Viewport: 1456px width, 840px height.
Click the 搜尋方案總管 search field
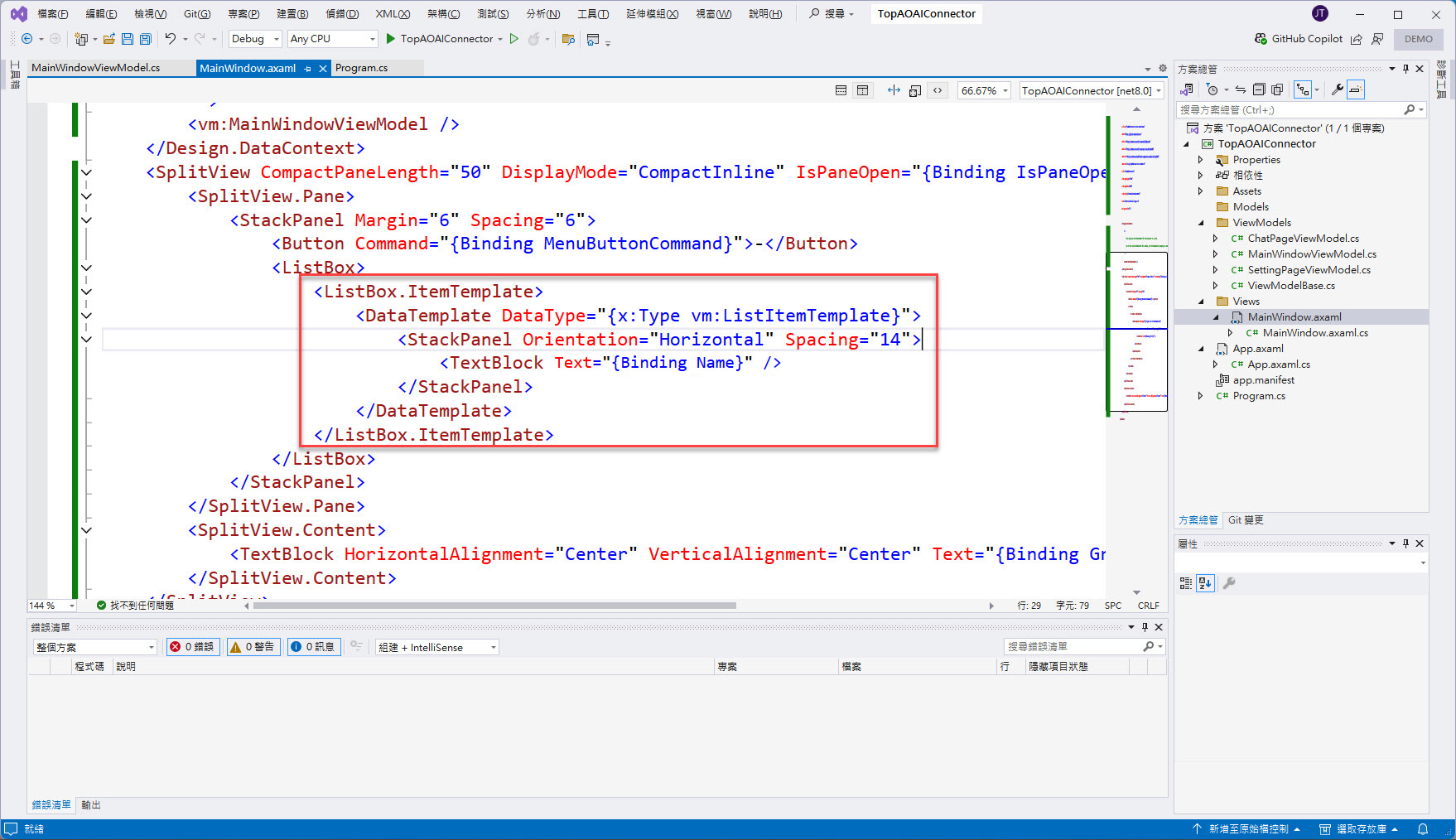1290,109
